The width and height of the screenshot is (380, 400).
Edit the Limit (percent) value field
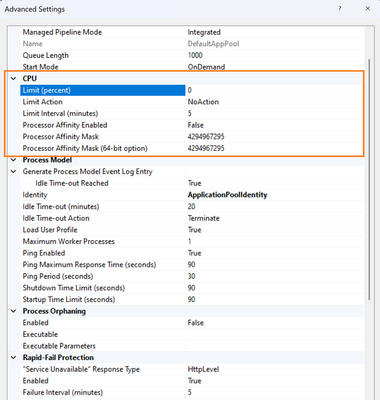(274, 90)
